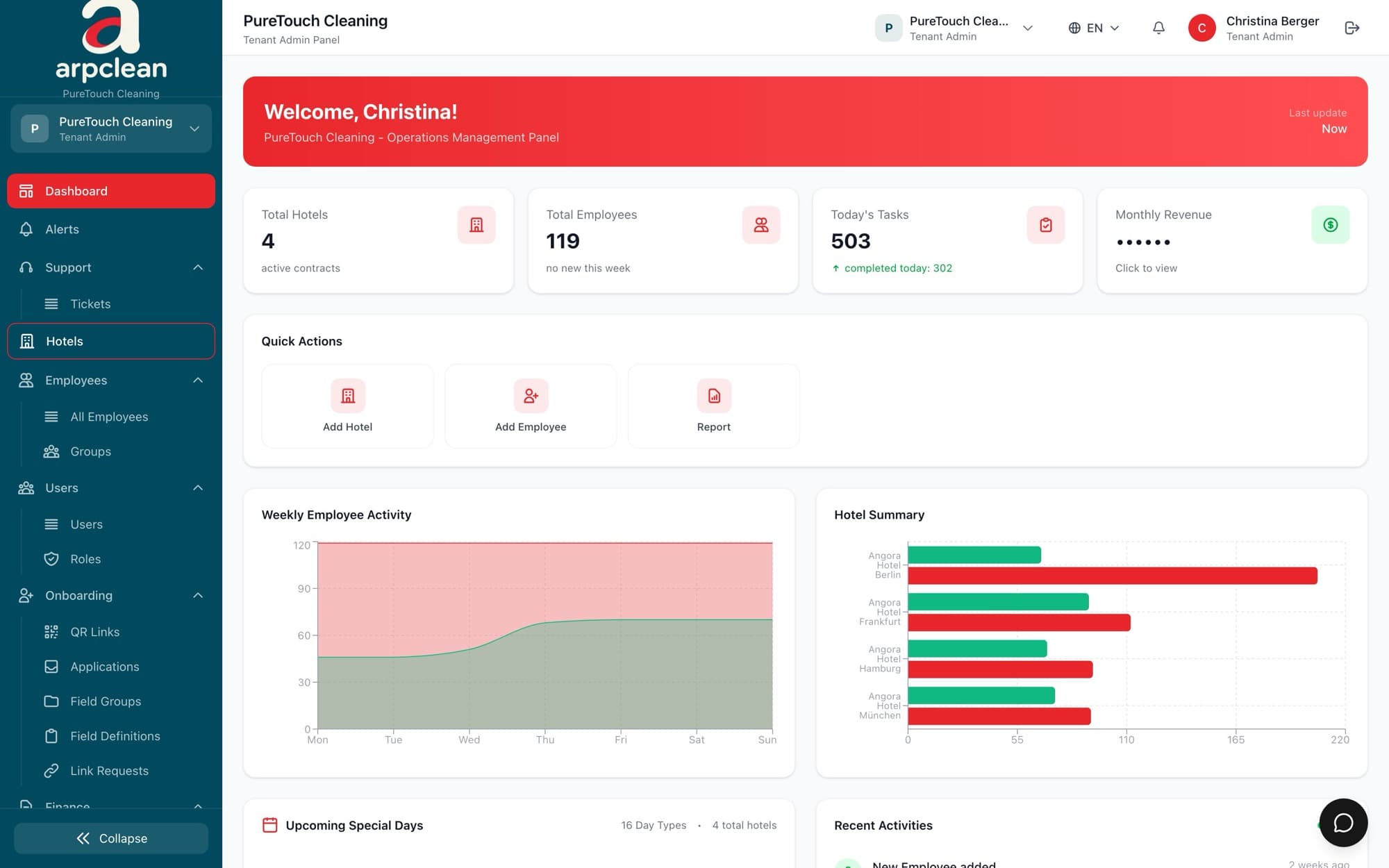Click the Applications inbox icon
This screenshot has width=1389, height=868.
click(51, 667)
